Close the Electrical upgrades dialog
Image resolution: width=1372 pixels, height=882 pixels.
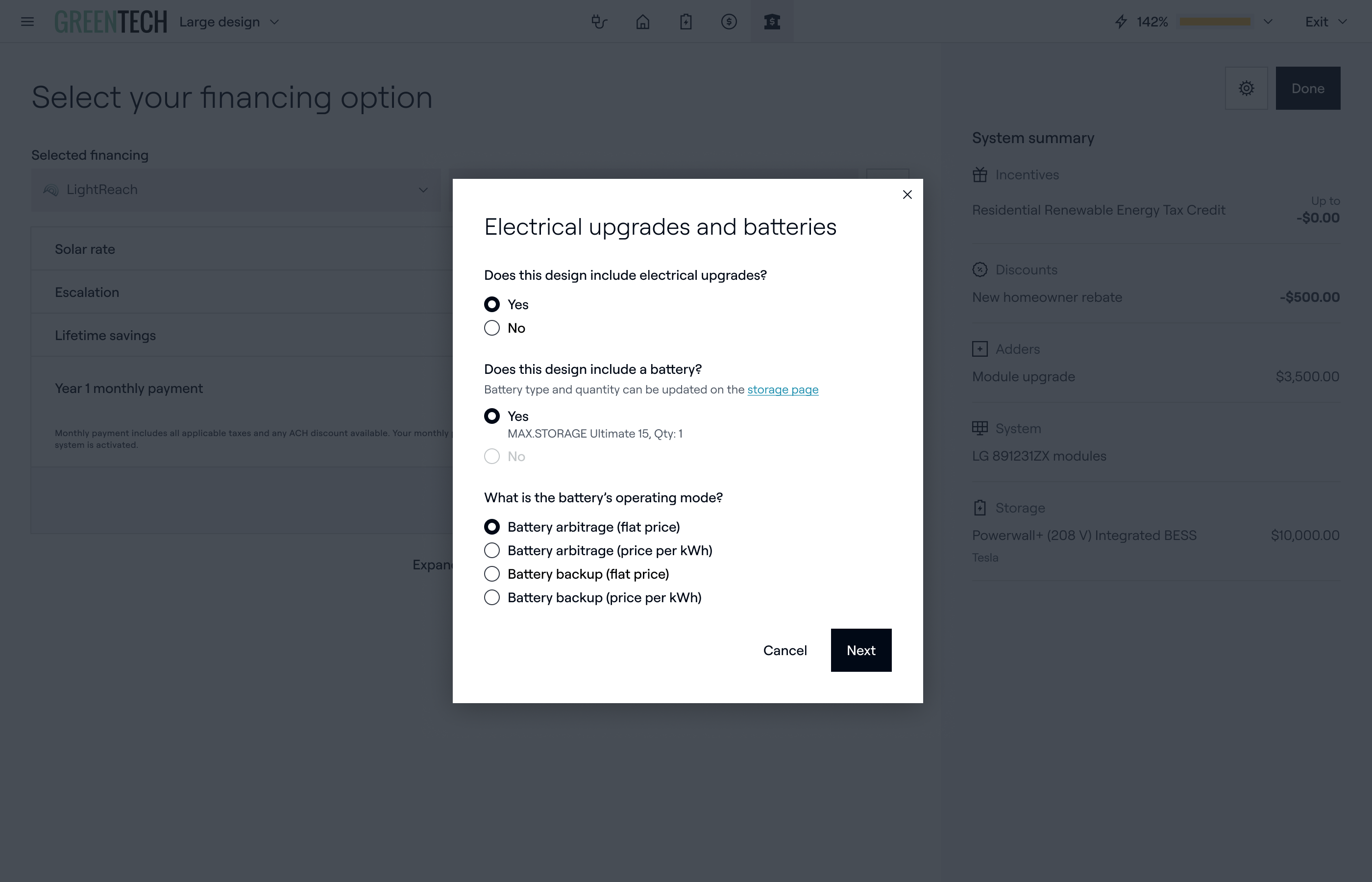(907, 195)
